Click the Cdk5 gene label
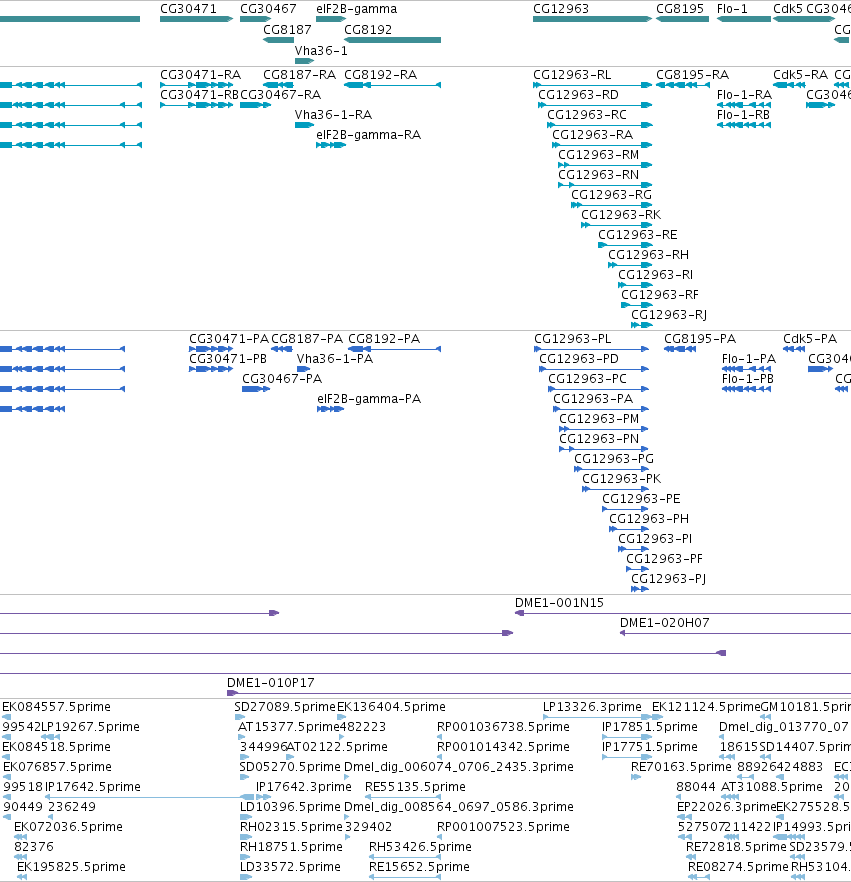851x882 pixels. pos(788,9)
